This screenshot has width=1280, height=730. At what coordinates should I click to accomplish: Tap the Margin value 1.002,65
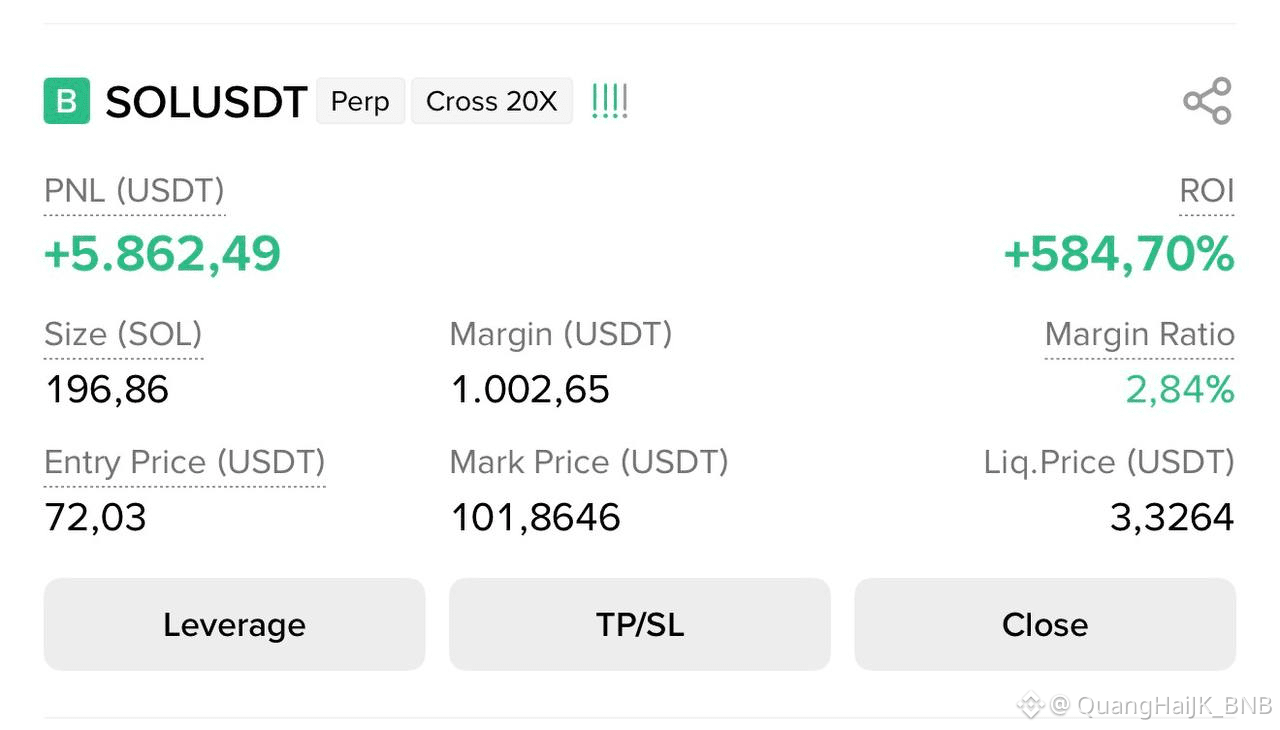(530, 389)
